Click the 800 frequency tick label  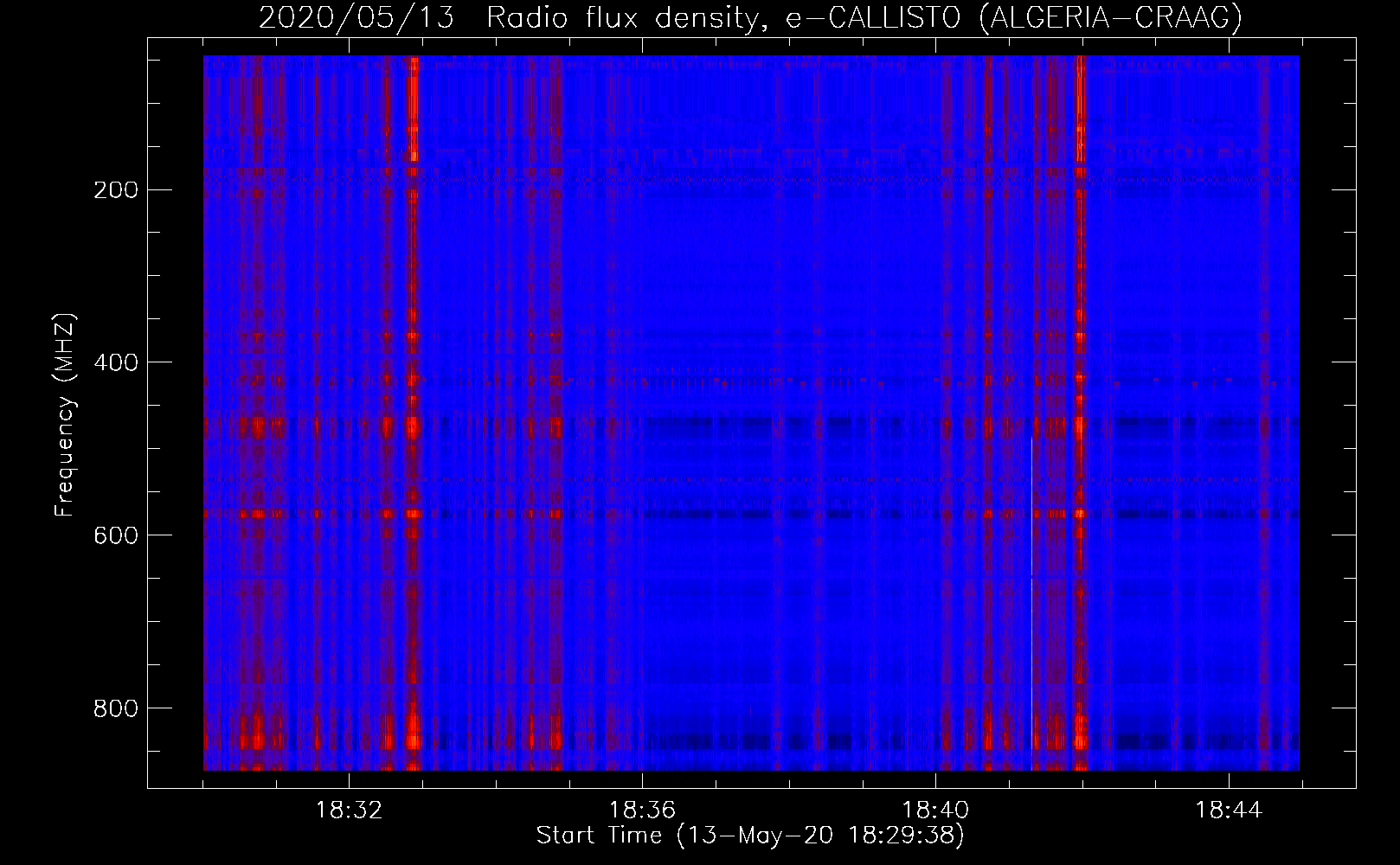coord(116,708)
